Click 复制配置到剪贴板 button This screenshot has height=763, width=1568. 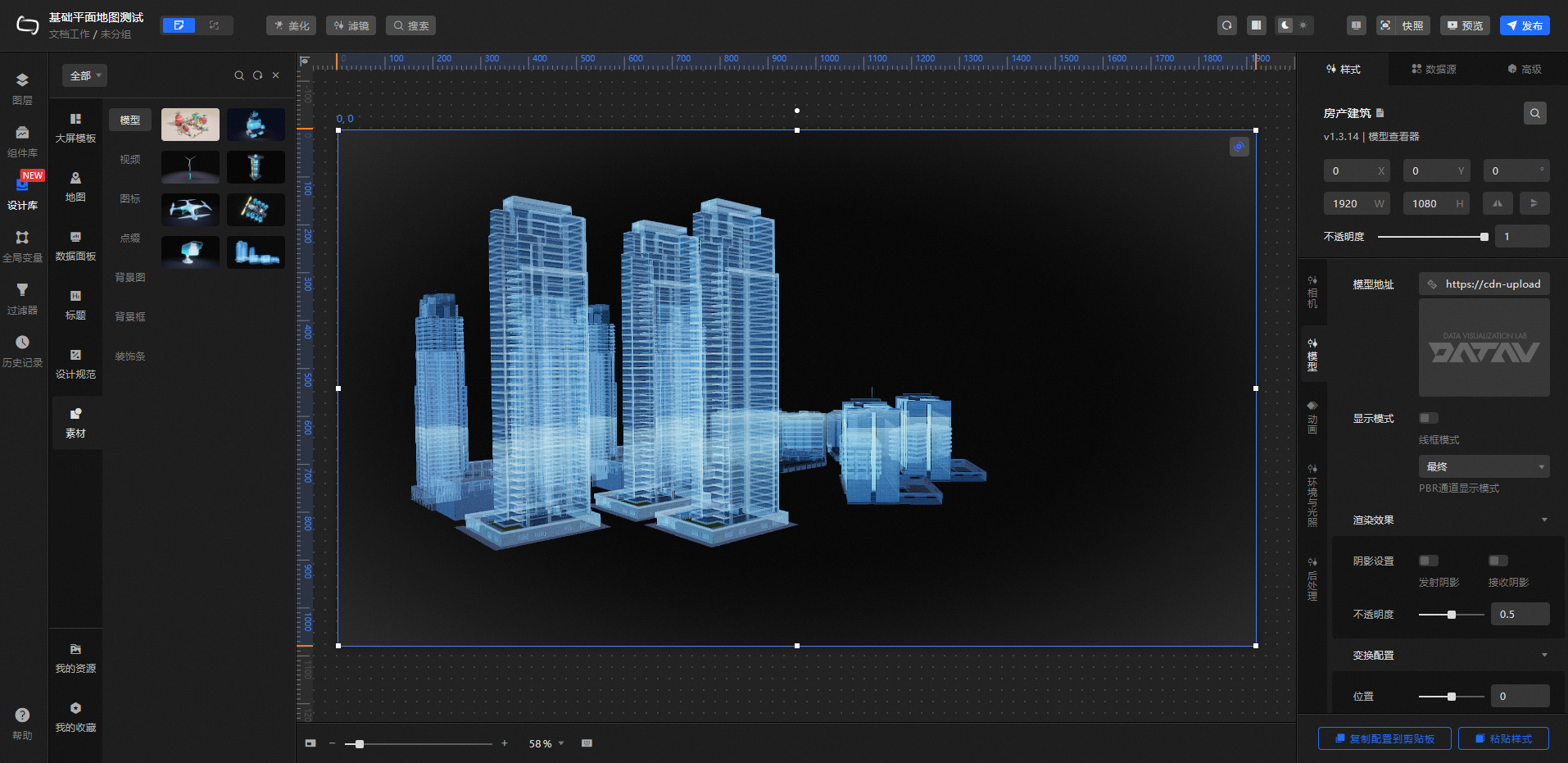1384,738
